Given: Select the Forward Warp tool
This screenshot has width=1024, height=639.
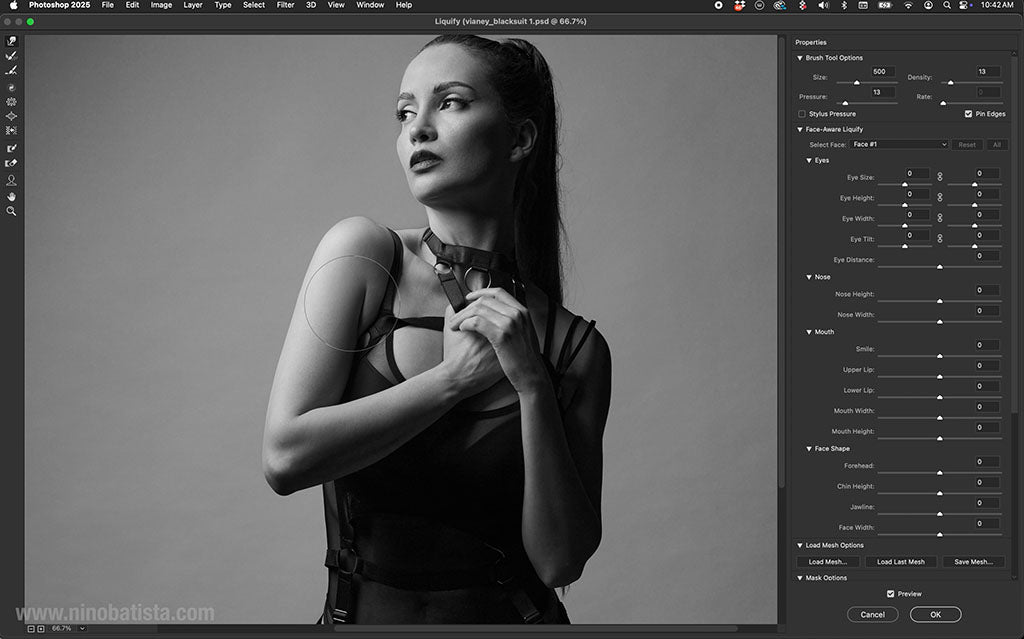Looking at the screenshot, I should (11, 42).
